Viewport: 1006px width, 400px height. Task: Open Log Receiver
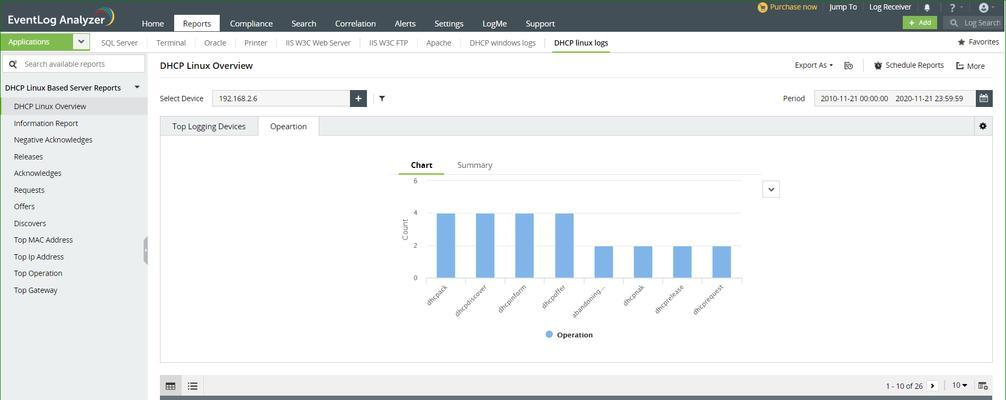890,7
